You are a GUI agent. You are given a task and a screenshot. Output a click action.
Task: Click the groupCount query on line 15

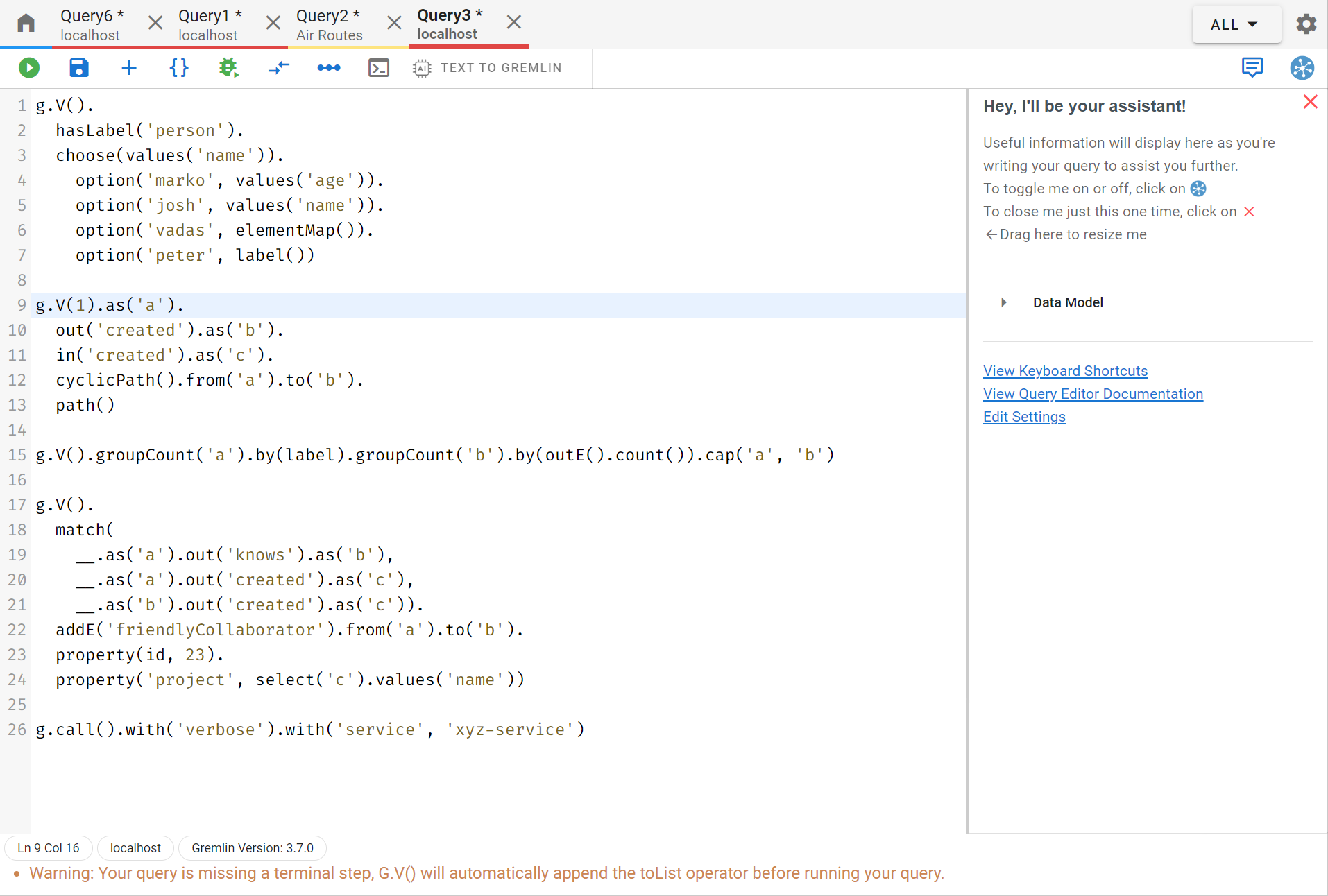click(435, 455)
